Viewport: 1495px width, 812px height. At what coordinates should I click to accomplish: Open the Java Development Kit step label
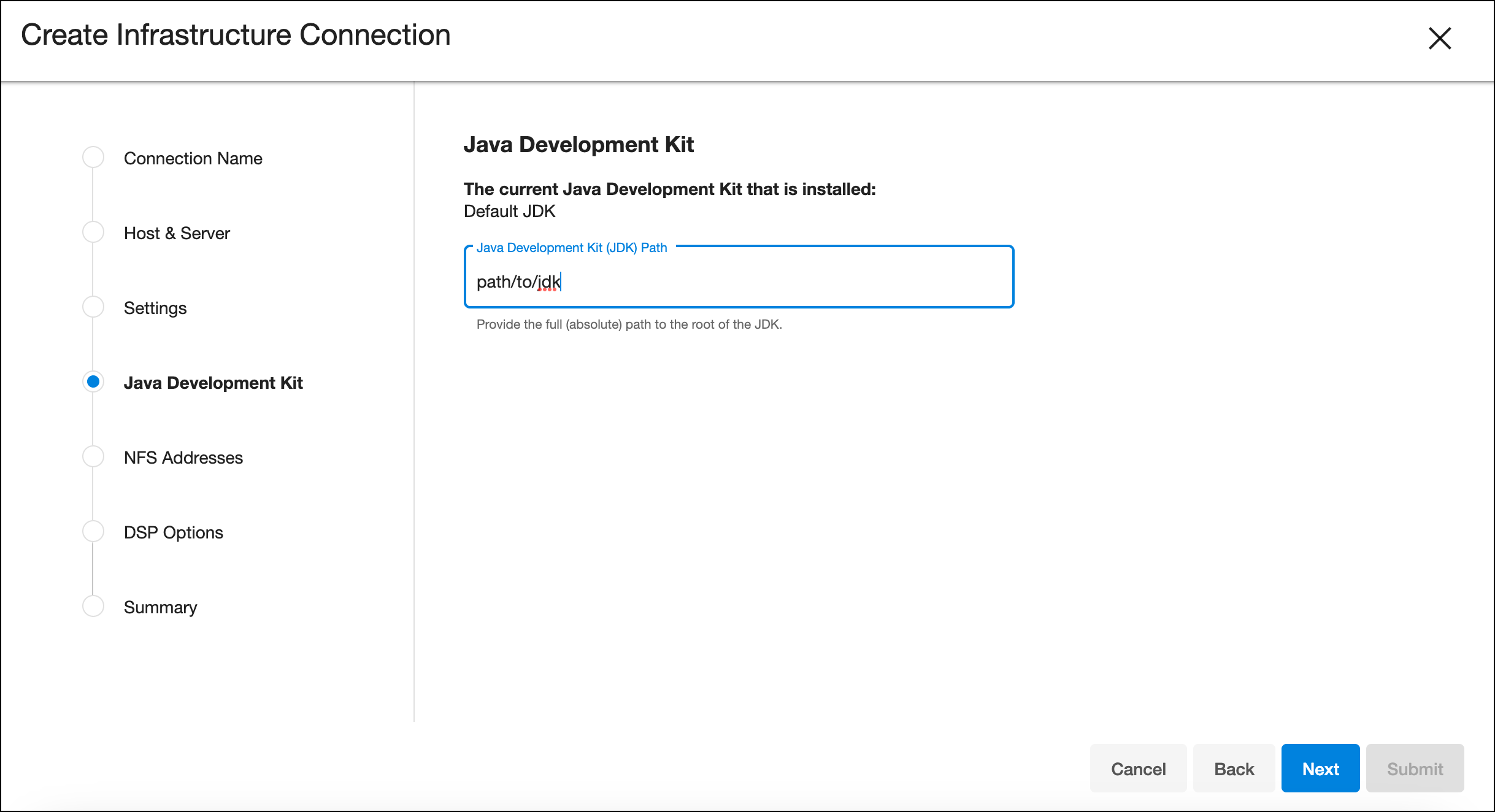(213, 383)
